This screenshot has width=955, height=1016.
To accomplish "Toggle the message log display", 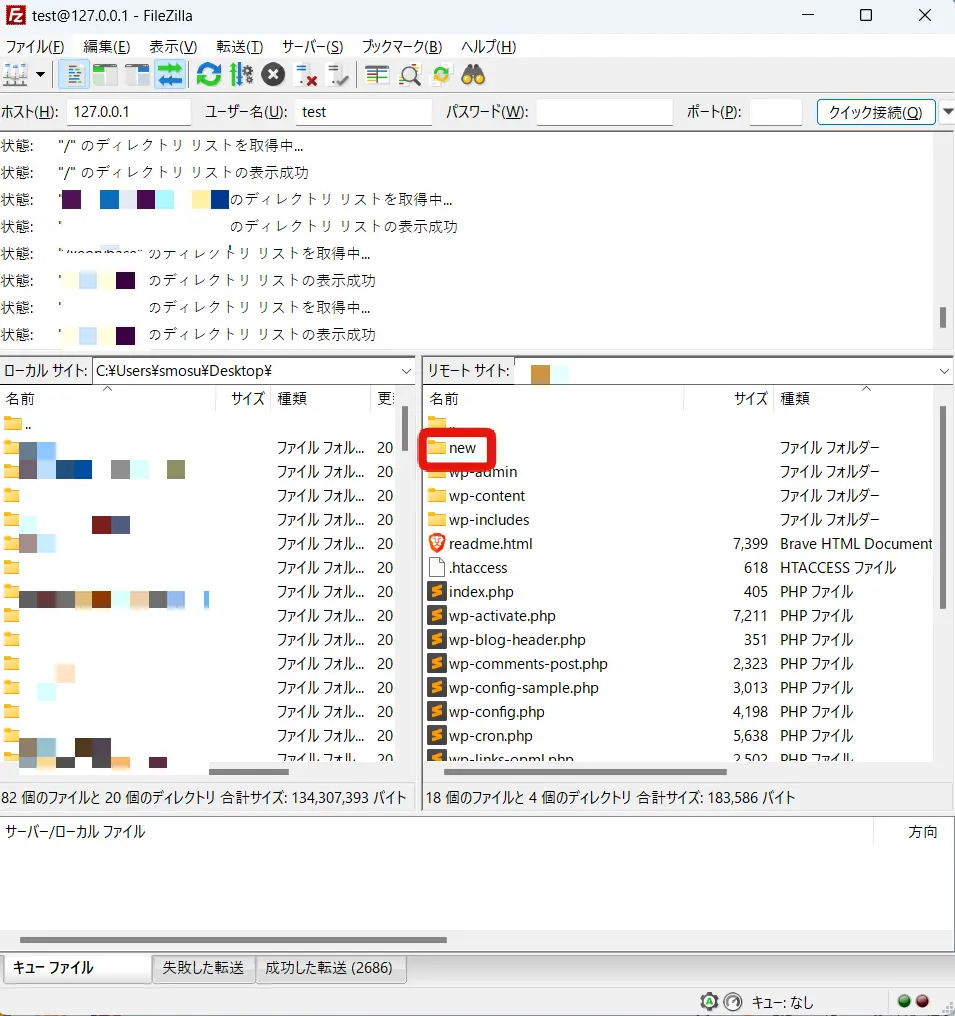I will [x=73, y=74].
